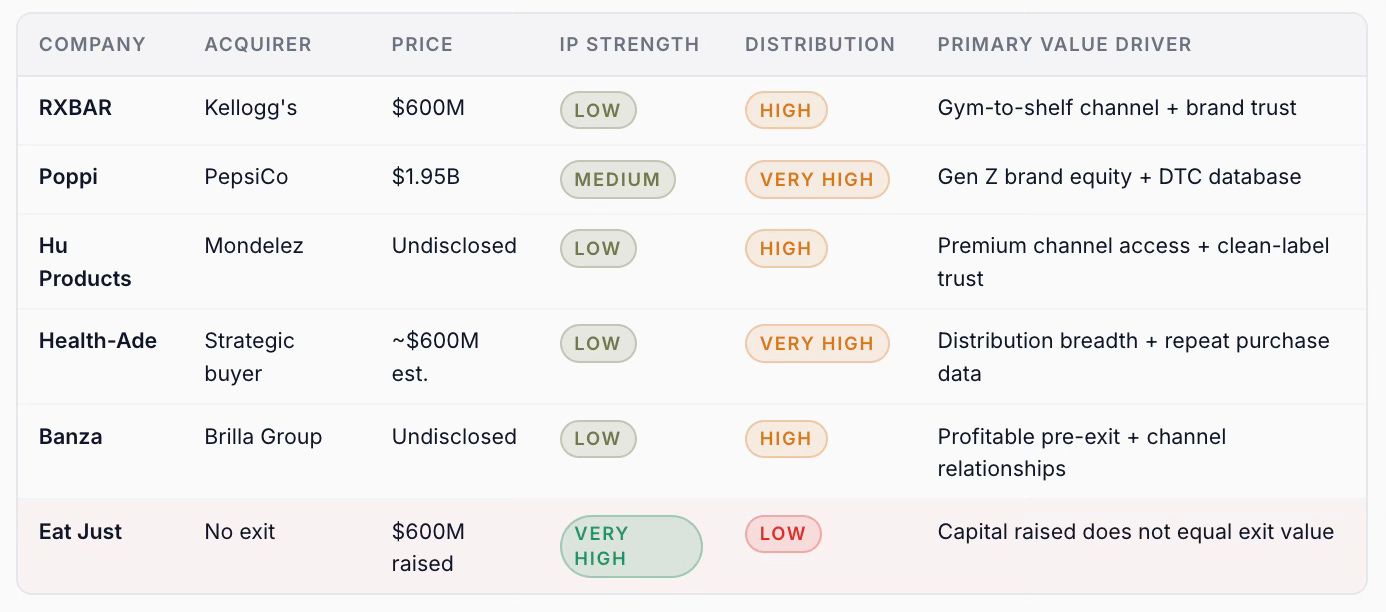The image size is (1386, 612).
Task: Select the IP STRENGTH column header
Action: click(629, 45)
